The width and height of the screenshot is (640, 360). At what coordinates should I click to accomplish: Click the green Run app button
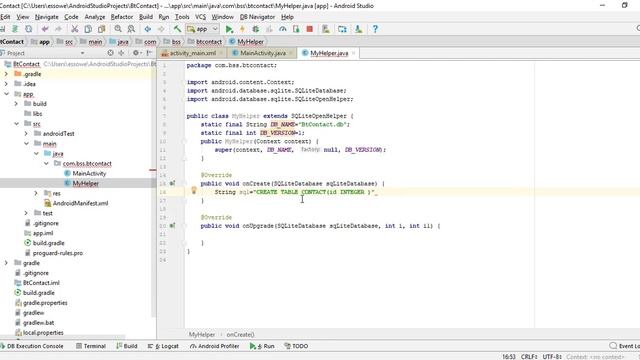tap(229, 29)
